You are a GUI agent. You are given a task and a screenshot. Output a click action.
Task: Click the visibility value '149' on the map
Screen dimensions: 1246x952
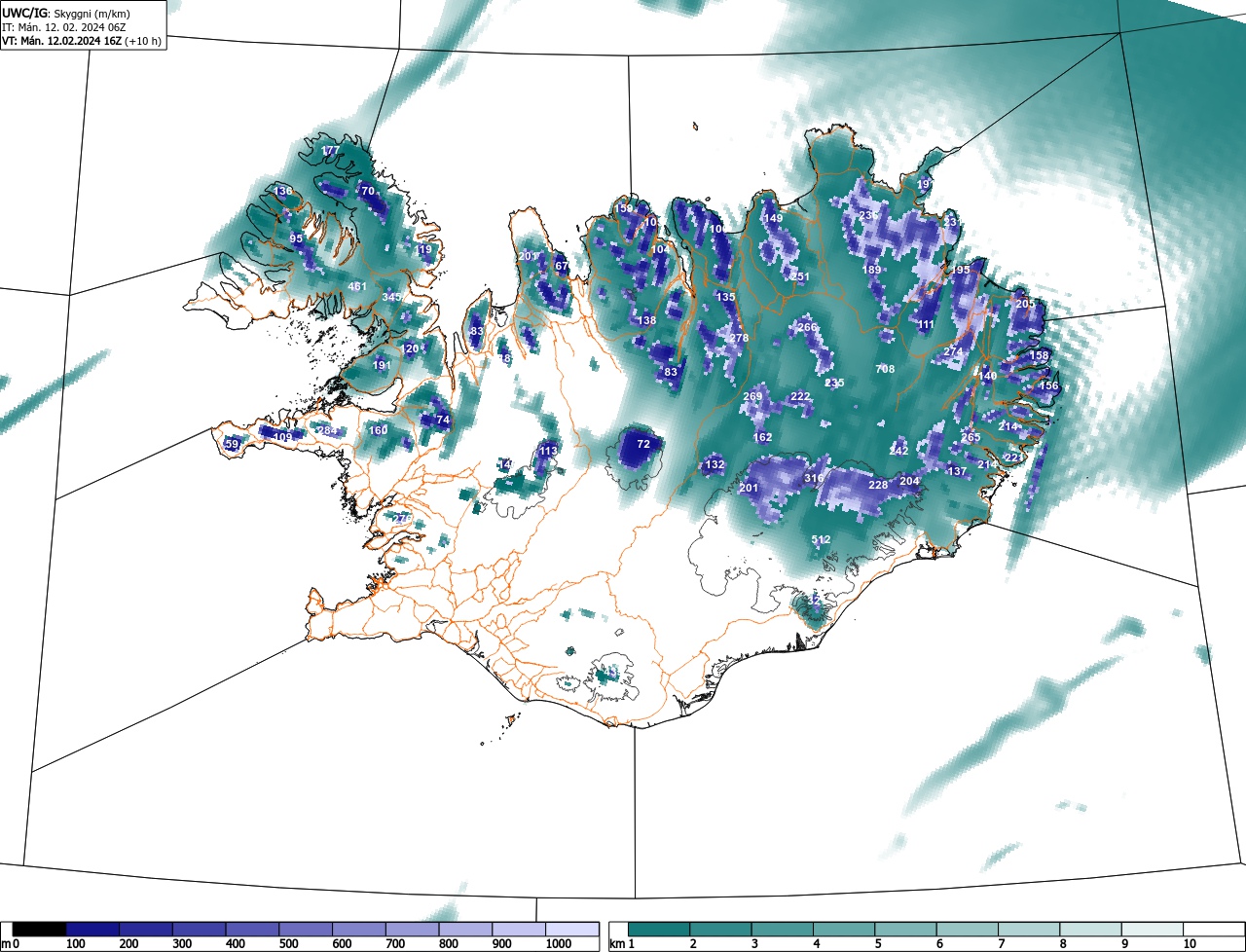[773, 218]
